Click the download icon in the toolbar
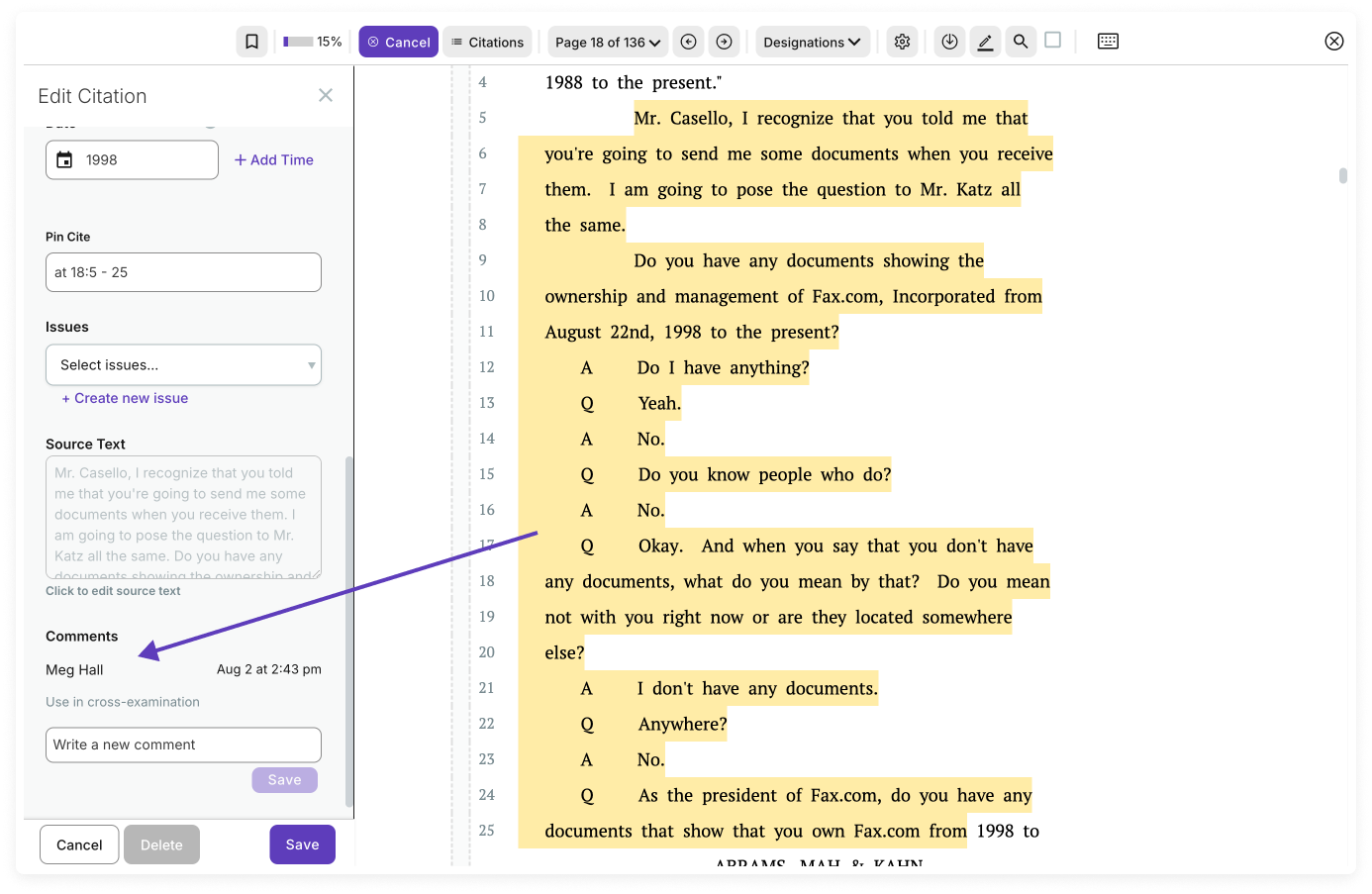The height and width of the screenshot is (894, 1372). (x=949, y=42)
